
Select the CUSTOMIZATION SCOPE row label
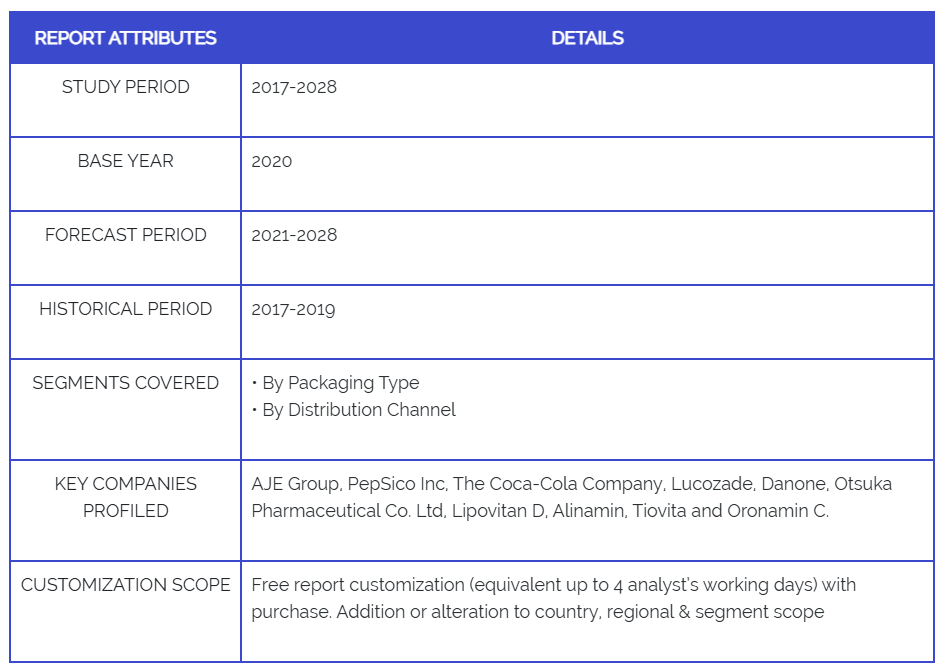(125, 585)
